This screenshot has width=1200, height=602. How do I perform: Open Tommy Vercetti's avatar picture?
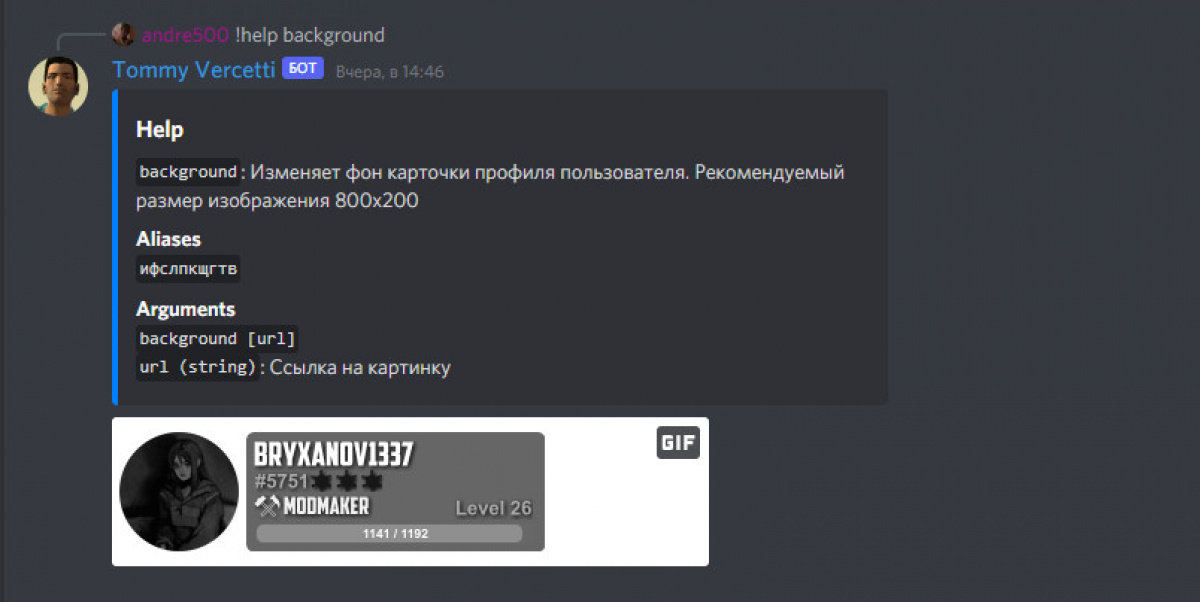58,86
